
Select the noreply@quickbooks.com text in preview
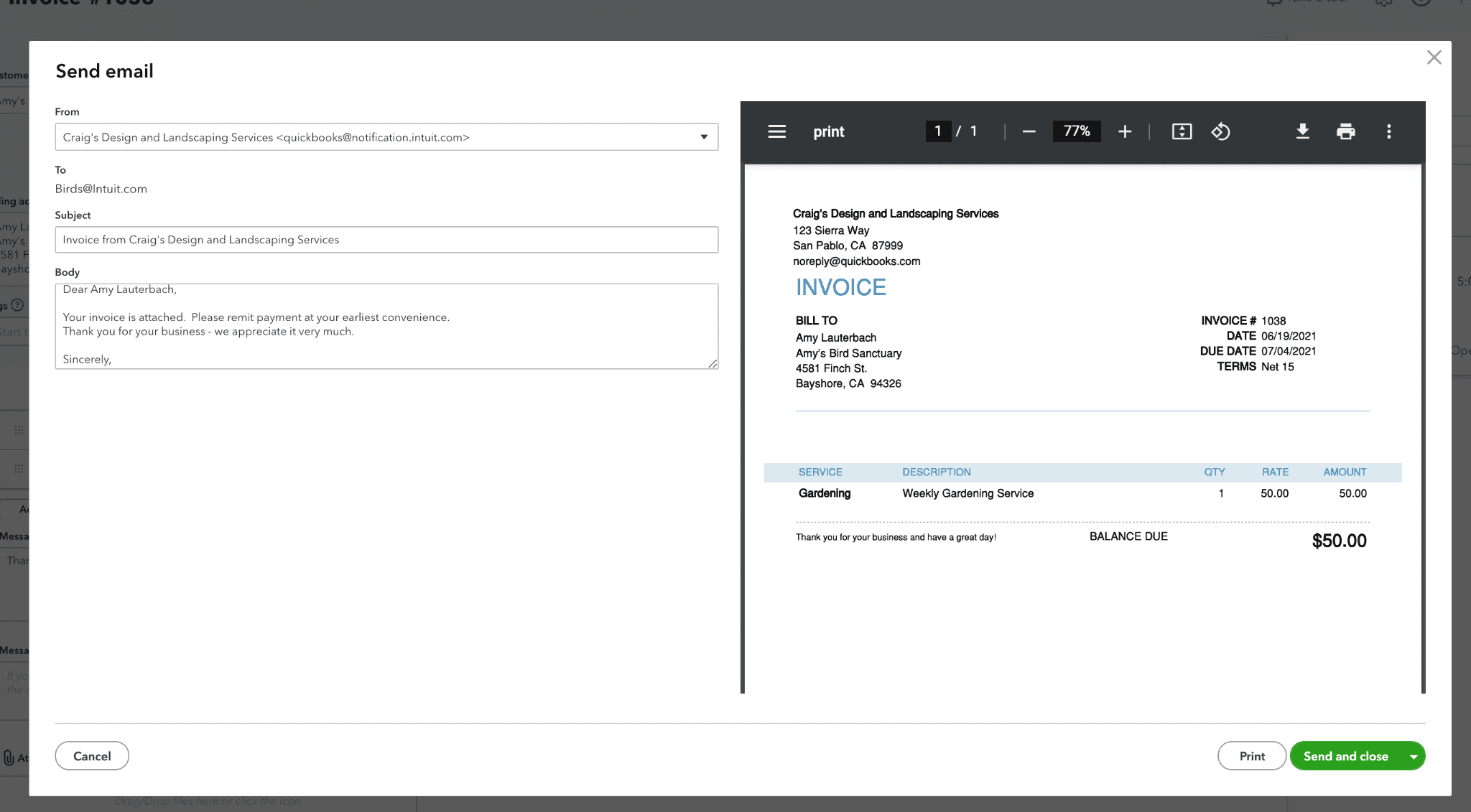(x=856, y=261)
